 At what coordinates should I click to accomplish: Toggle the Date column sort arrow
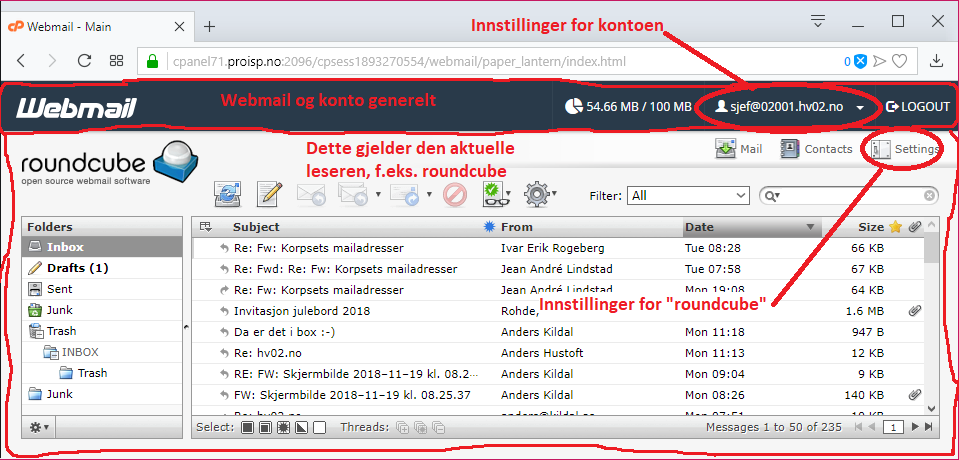pyautogui.click(x=810, y=227)
